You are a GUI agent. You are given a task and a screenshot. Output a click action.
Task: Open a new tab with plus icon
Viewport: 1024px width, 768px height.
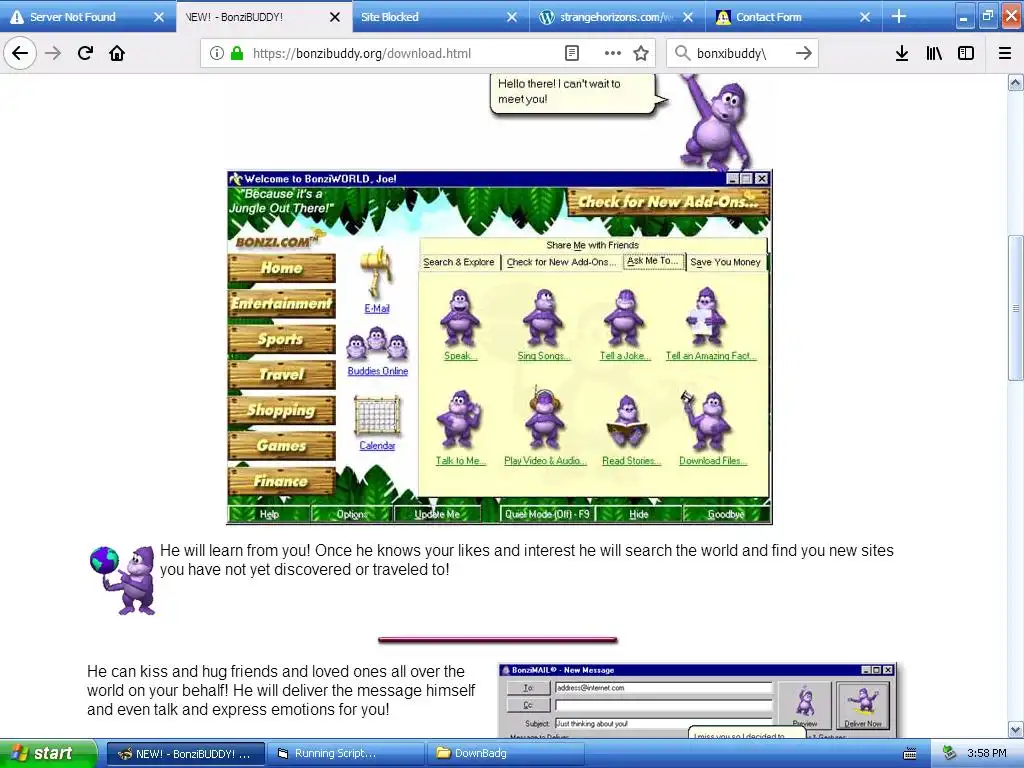coord(899,16)
